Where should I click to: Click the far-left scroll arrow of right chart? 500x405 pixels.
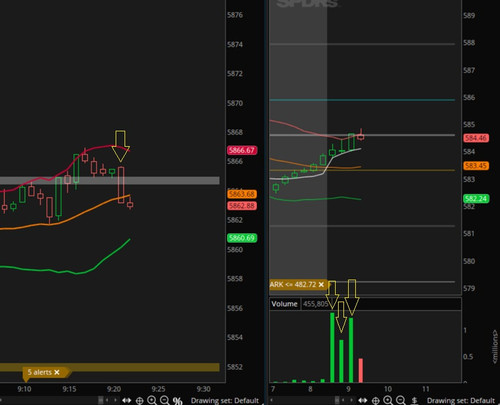[x=271, y=400]
